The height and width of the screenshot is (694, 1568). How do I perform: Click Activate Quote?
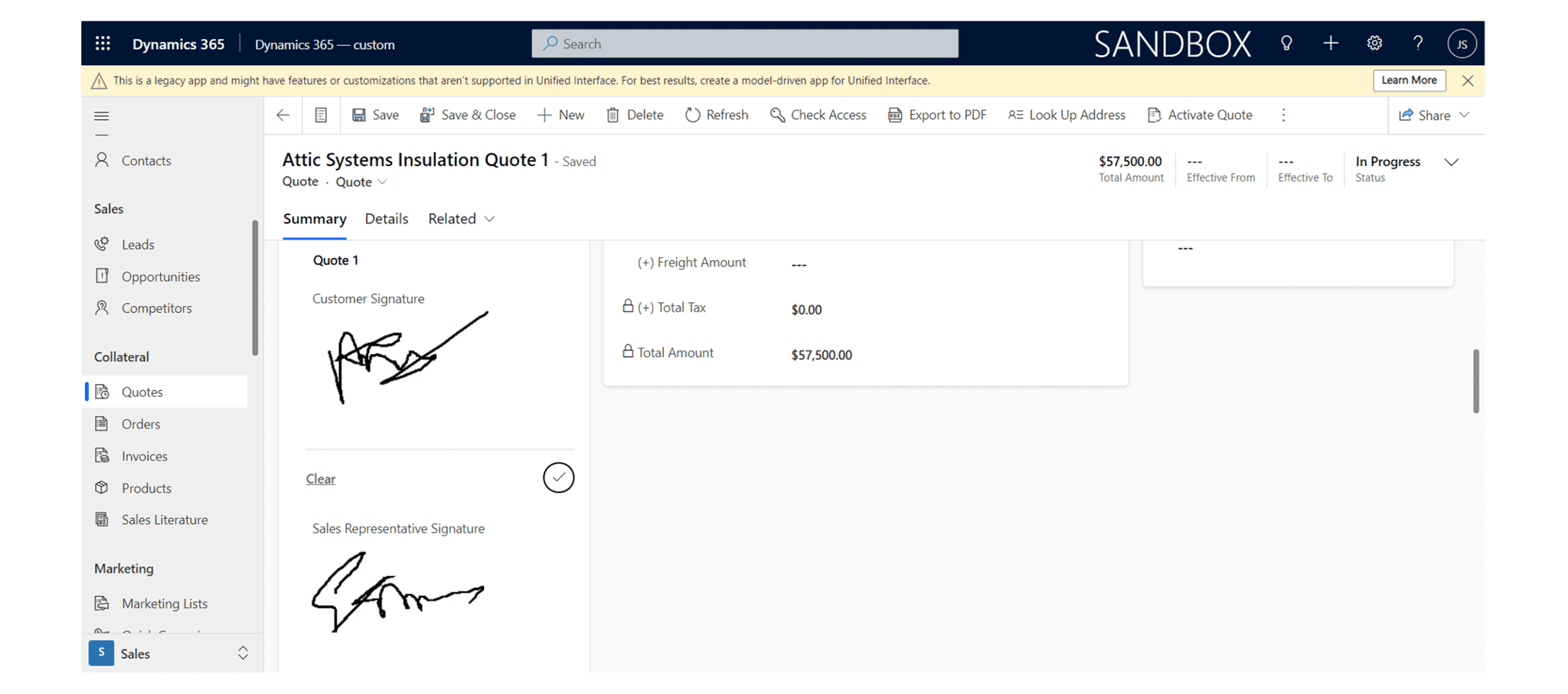coord(1200,115)
